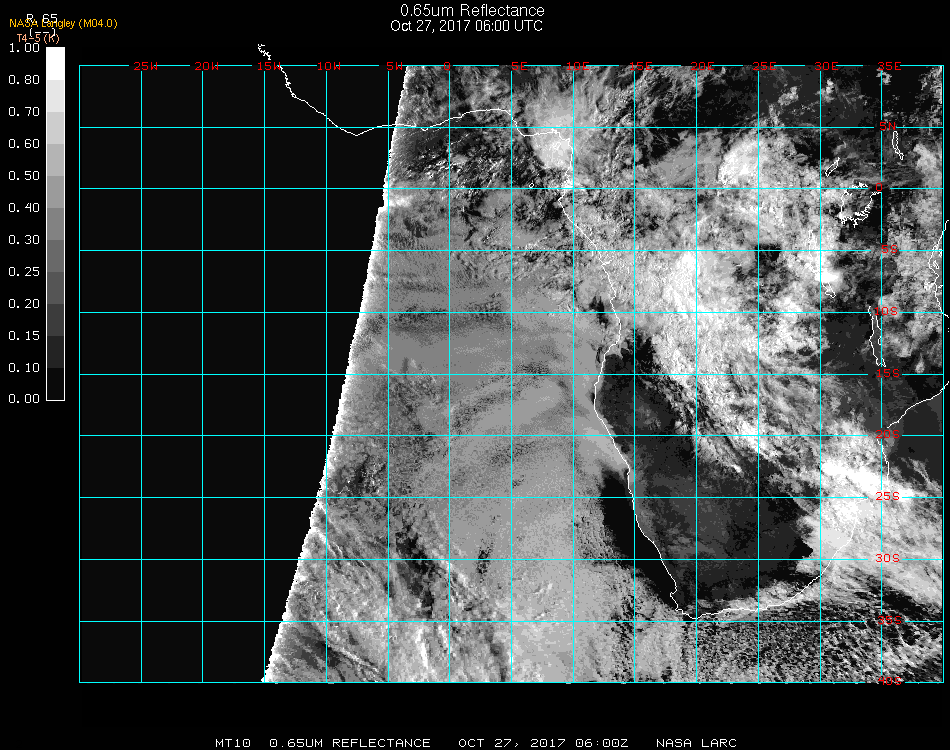The image size is (950, 750).
Task: Click the colorbar value "0.60"
Action: [x=24, y=144]
